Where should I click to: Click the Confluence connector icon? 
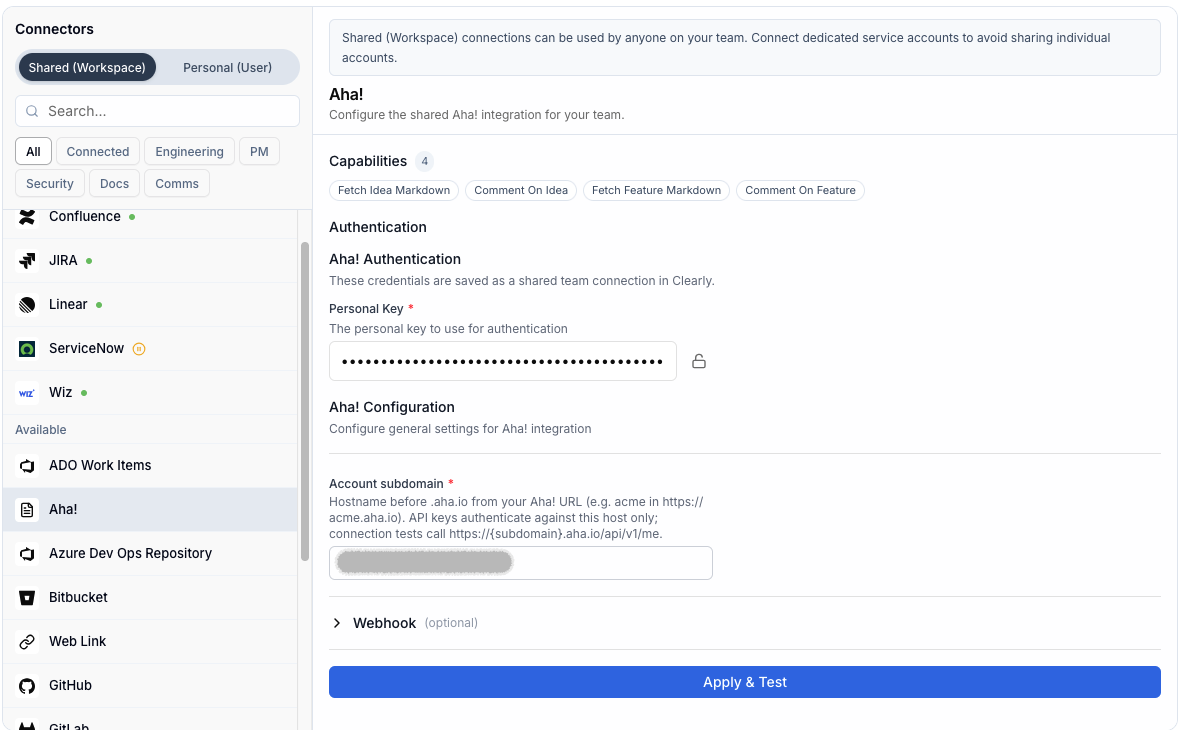click(27, 217)
